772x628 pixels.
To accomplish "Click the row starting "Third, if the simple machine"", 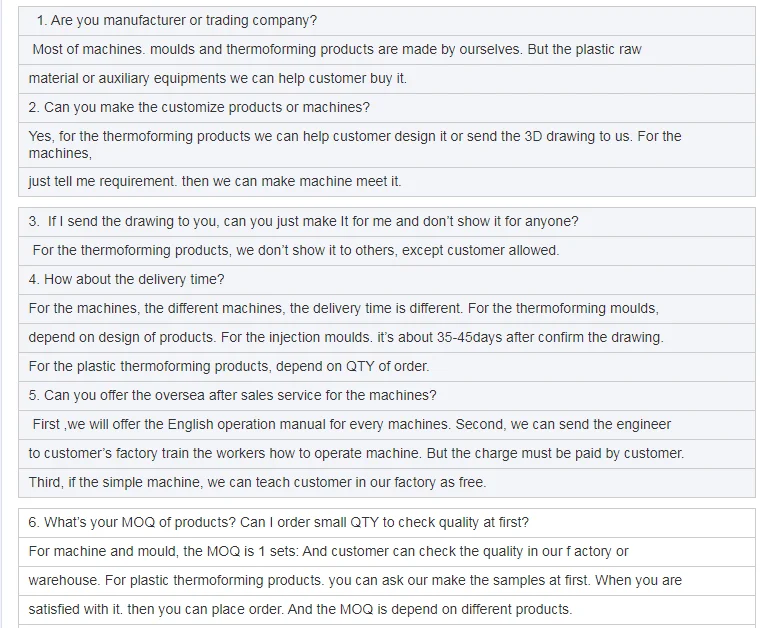I will 257,482.
